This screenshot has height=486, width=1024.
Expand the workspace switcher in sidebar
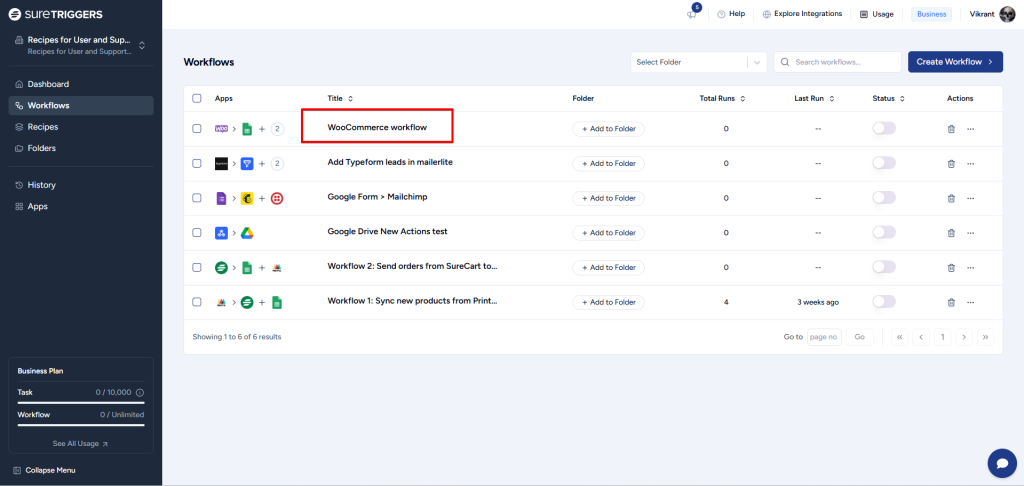[x=142, y=45]
